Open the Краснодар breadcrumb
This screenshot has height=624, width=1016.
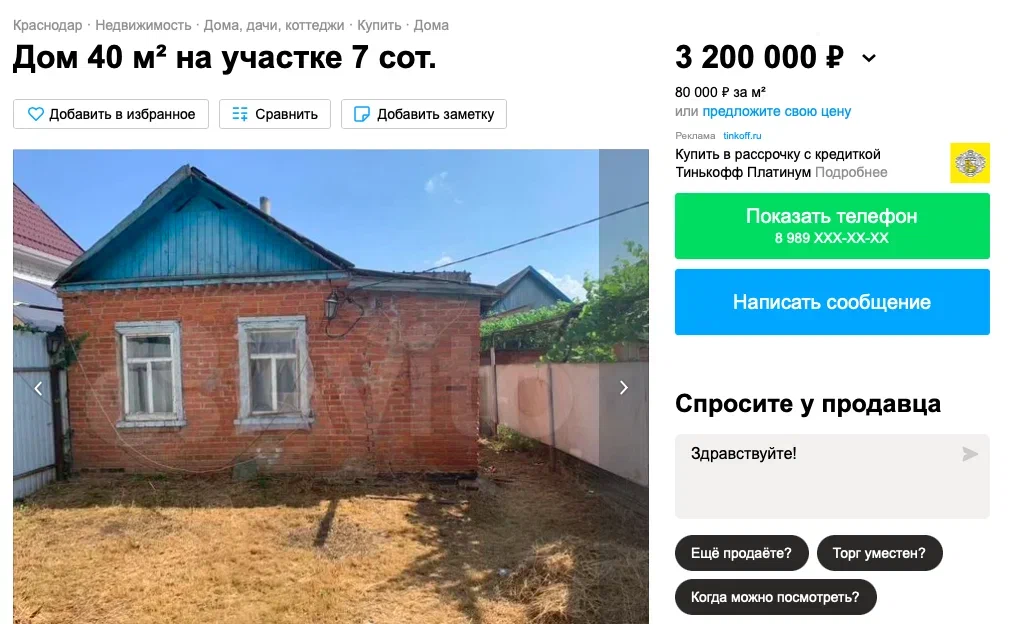[x=48, y=25]
